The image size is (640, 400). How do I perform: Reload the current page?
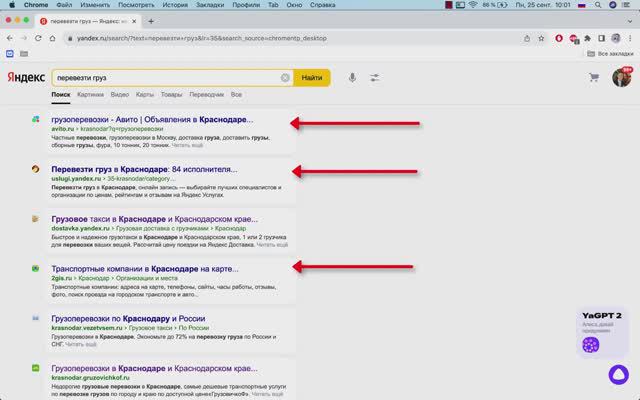pyautogui.click(x=38, y=38)
